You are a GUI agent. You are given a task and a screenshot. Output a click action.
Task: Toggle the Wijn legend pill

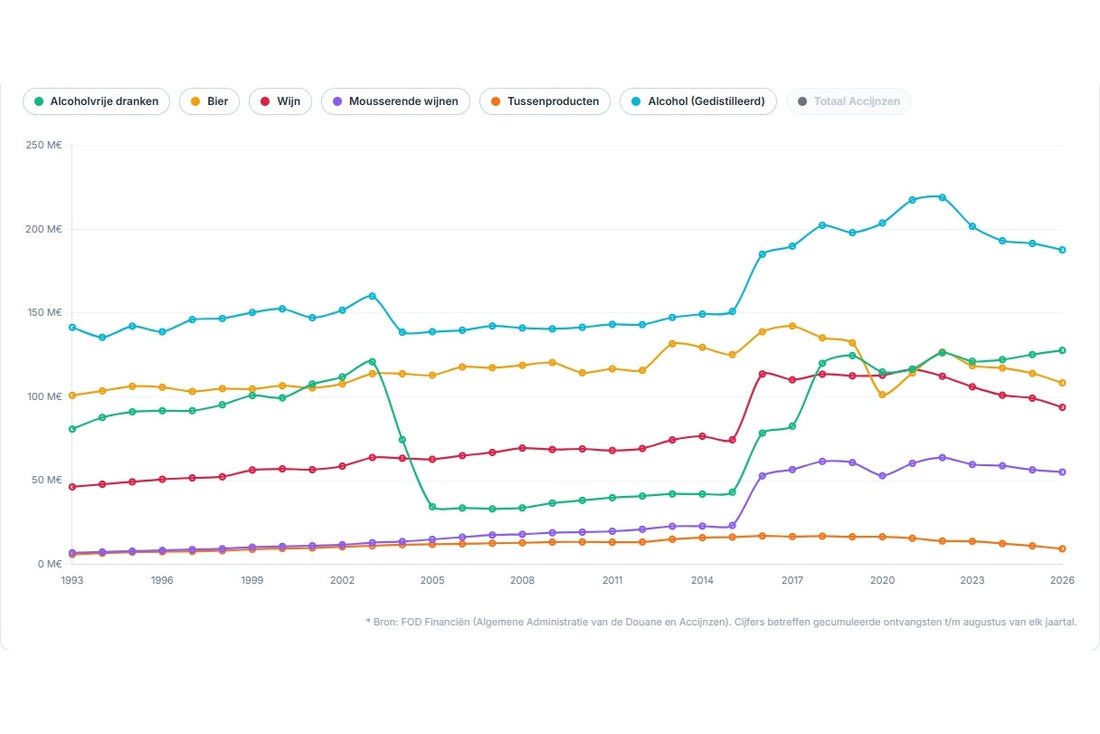280,101
